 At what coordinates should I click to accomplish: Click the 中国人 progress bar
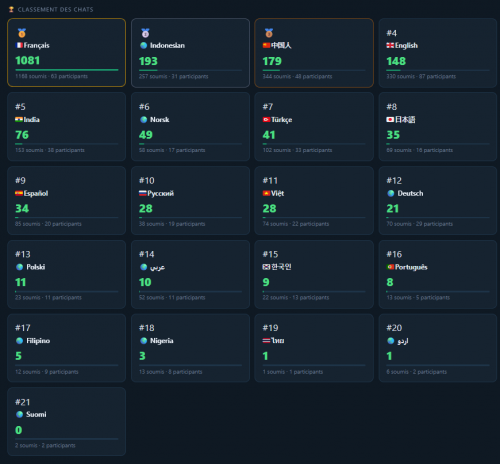click(x=314, y=70)
